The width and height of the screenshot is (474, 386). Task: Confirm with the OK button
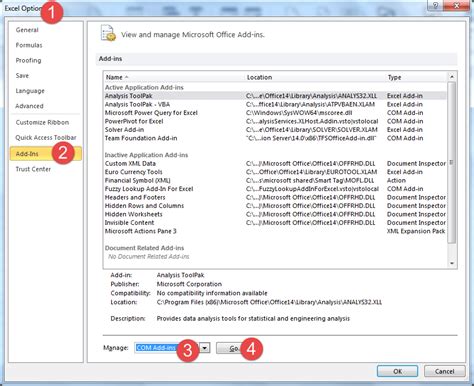coord(397,371)
